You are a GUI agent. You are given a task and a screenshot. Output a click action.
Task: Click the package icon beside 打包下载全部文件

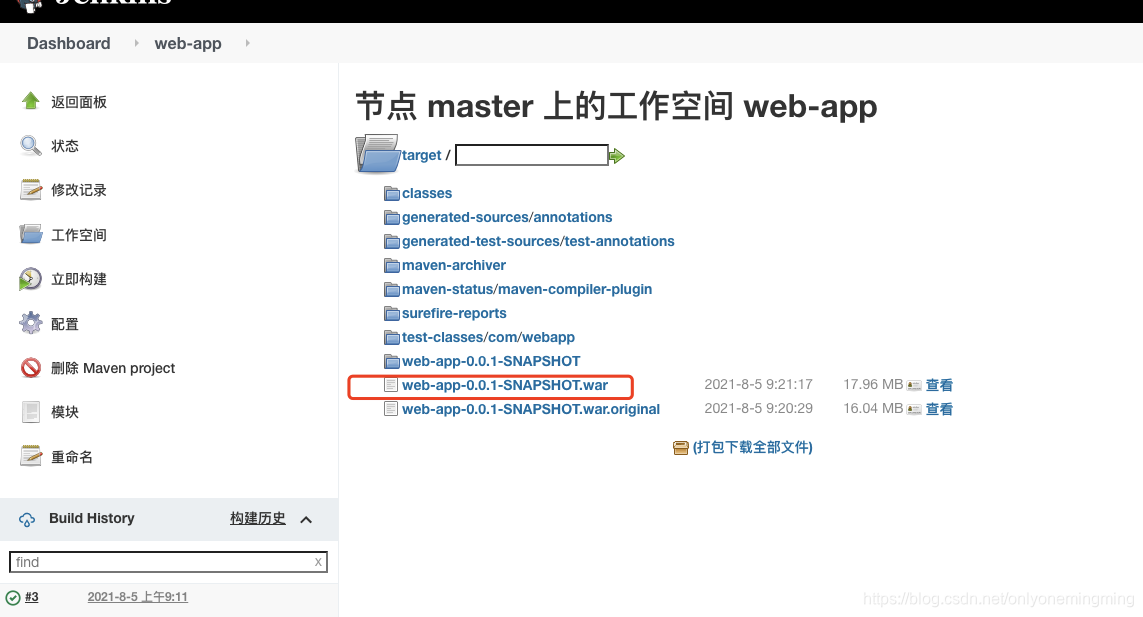coord(681,448)
